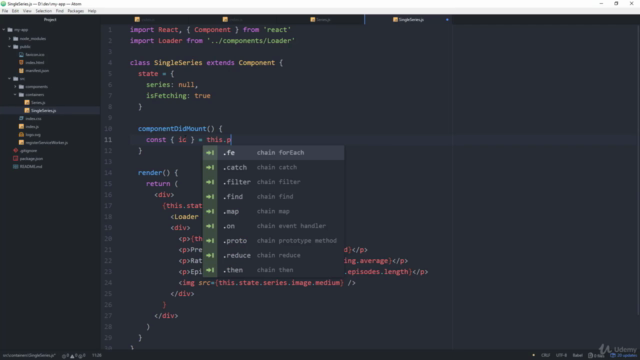
Task: Open the View menu
Action: 27,11
